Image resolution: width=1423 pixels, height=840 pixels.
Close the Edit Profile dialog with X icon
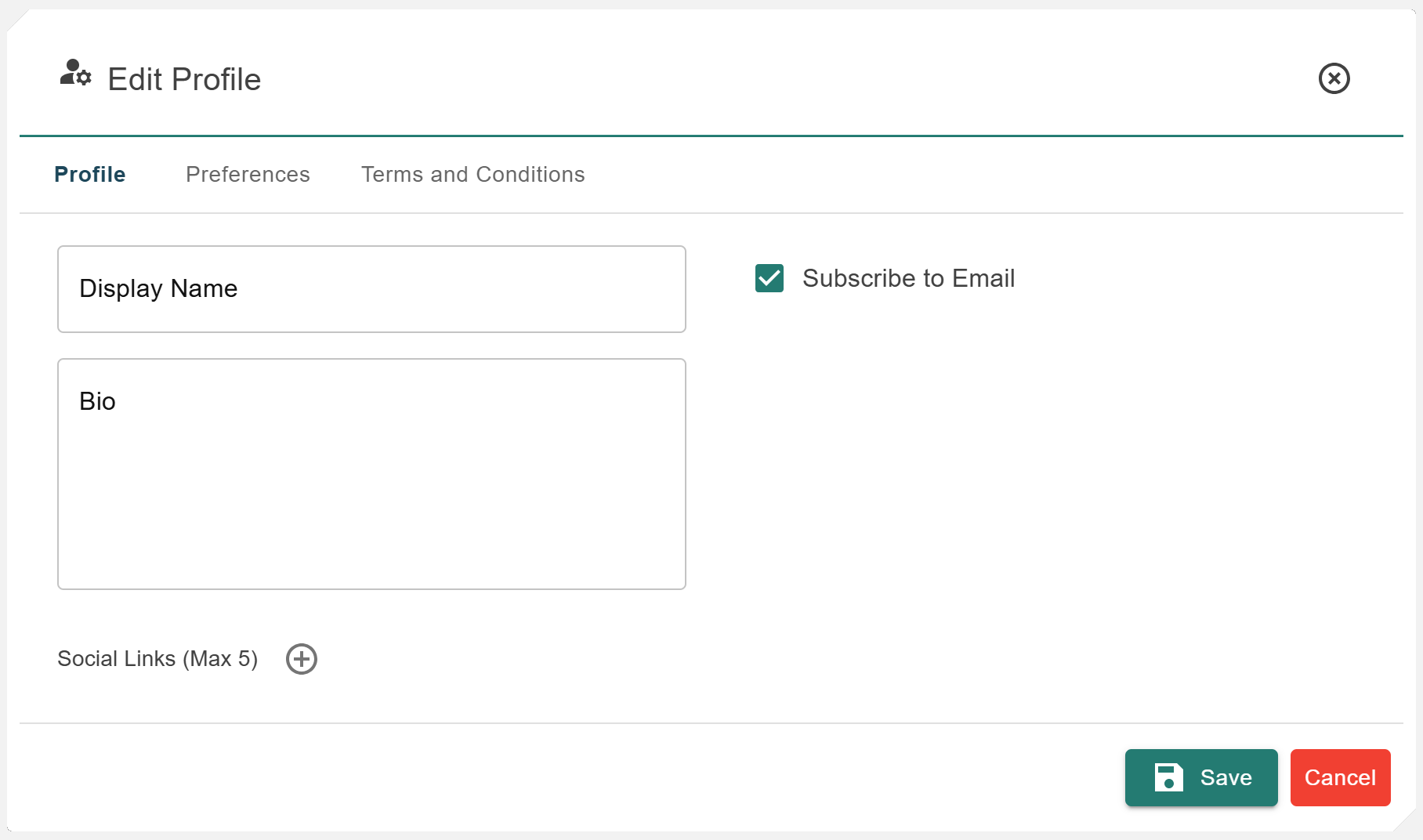click(x=1334, y=78)
